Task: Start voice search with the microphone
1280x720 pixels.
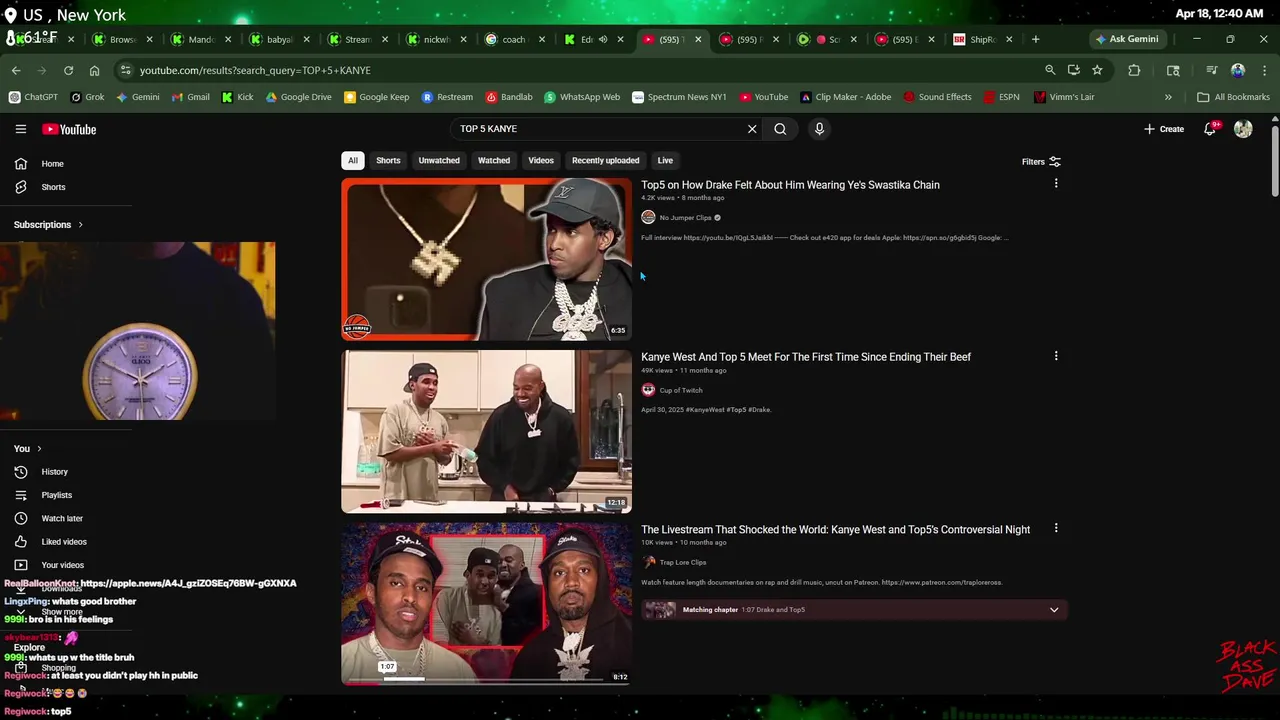Action: tap(819, 129)
